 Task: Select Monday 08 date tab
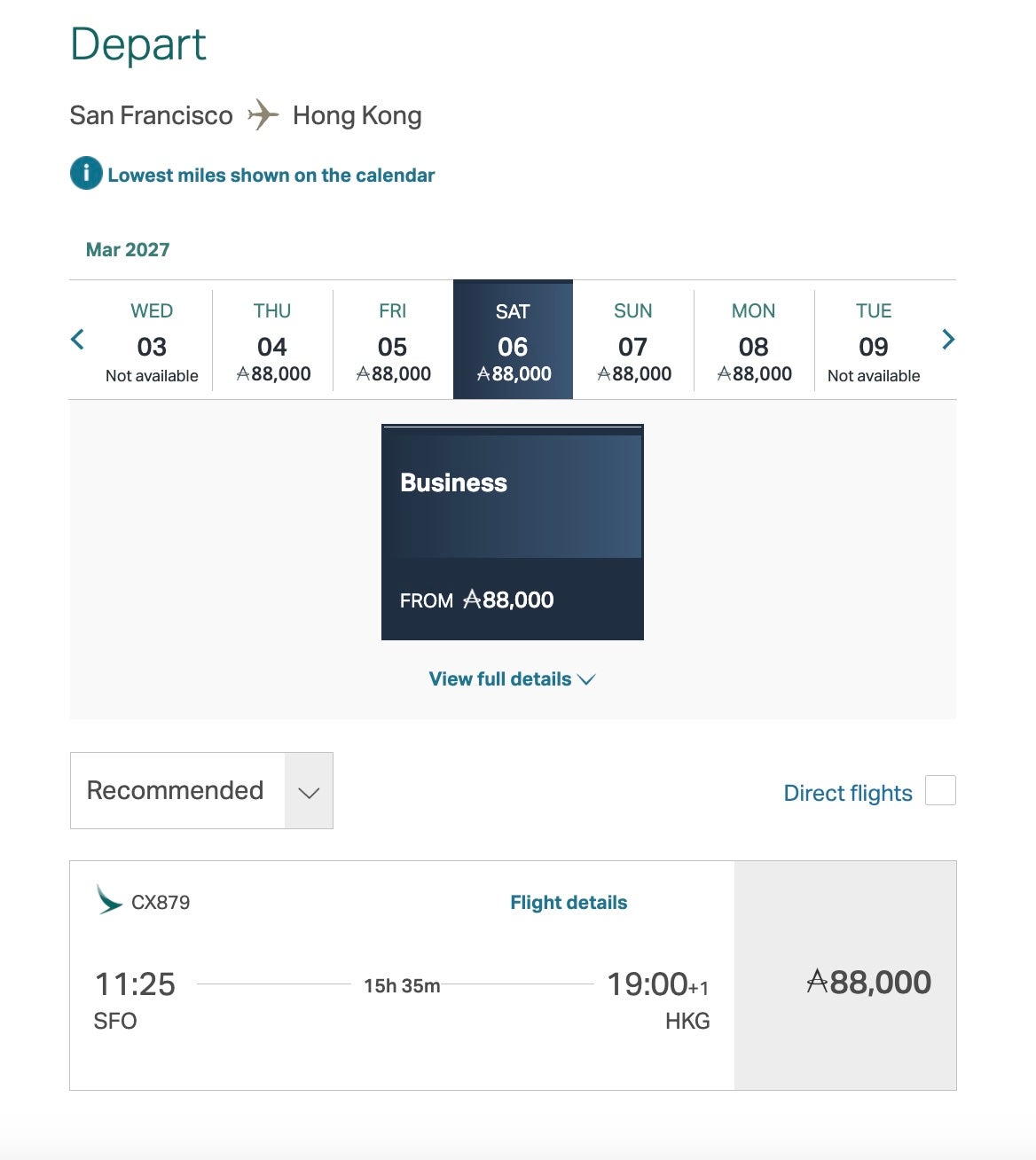click(x=754, y=341)
